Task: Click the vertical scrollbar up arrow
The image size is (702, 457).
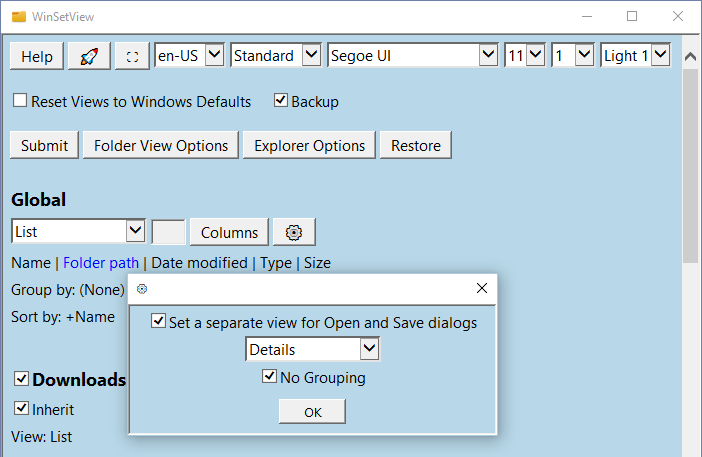Action: tap(690, 56)
